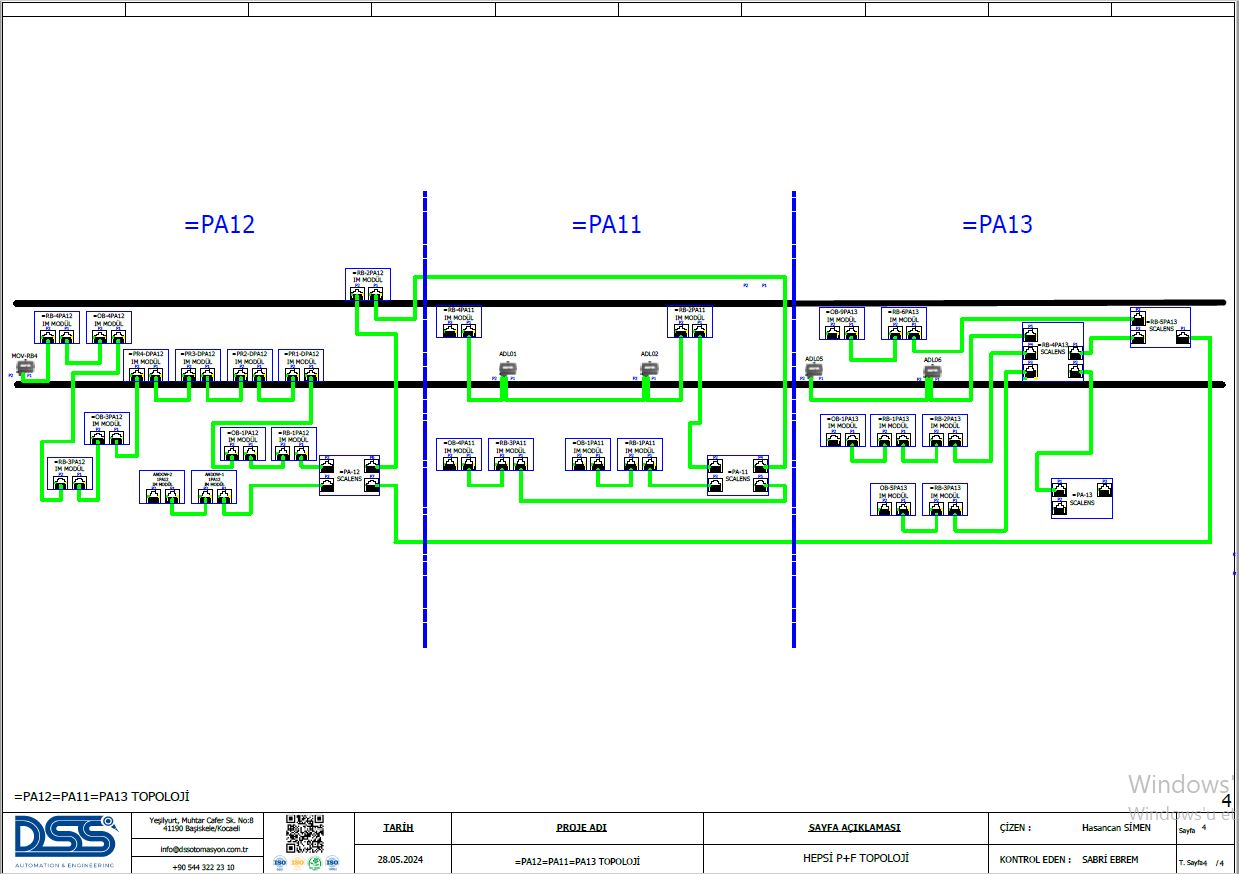Click the PR4-DPA12 IM module

[148, 366]
